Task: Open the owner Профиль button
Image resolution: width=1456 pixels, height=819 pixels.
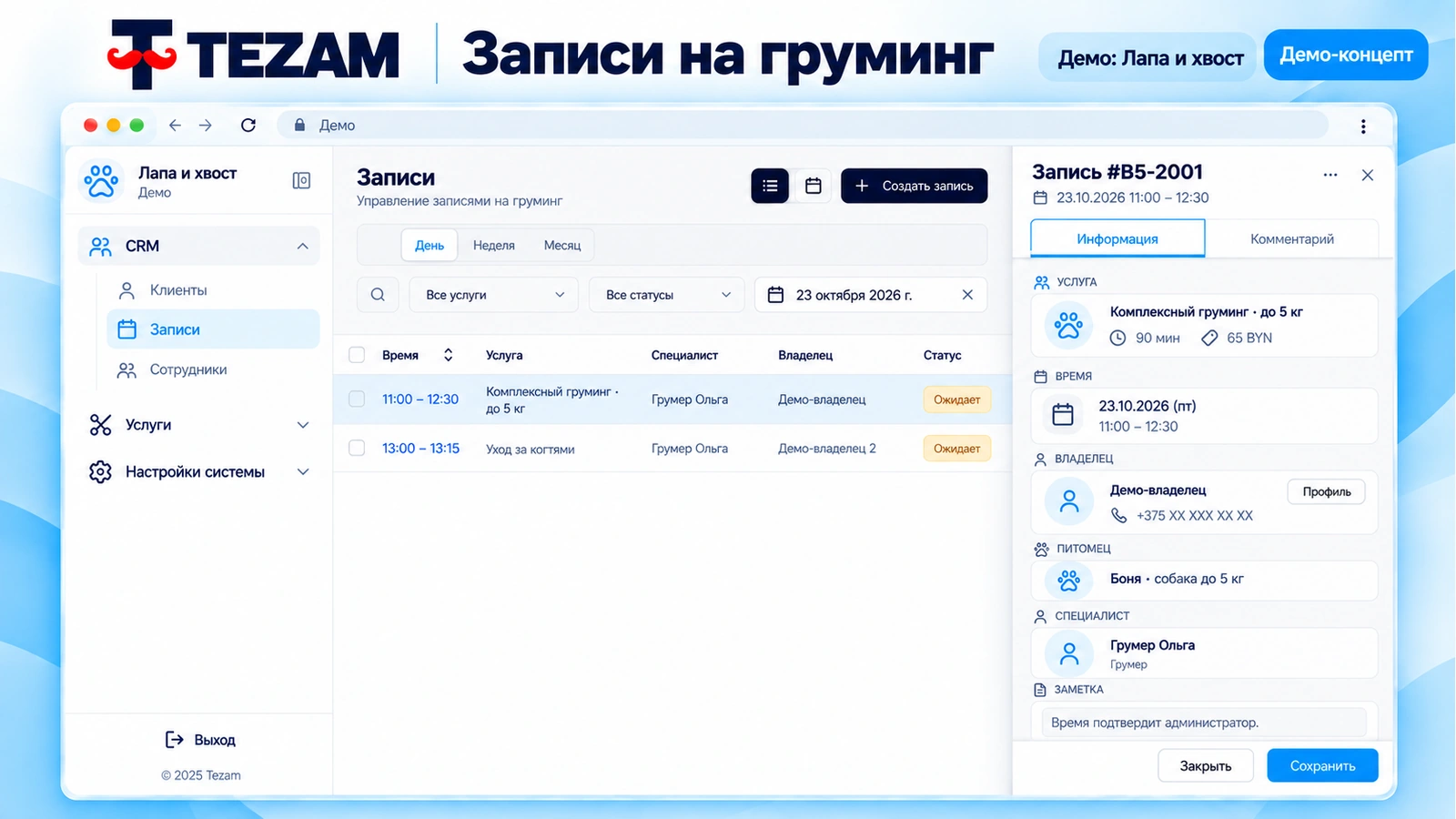Action: click(x=1327, y=491)
